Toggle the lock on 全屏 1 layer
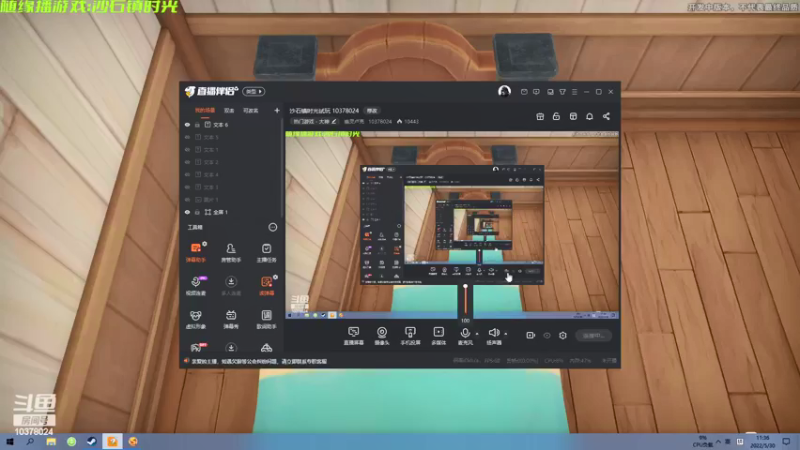This screenshot has width=800, height=450. [x=197, y=212]
